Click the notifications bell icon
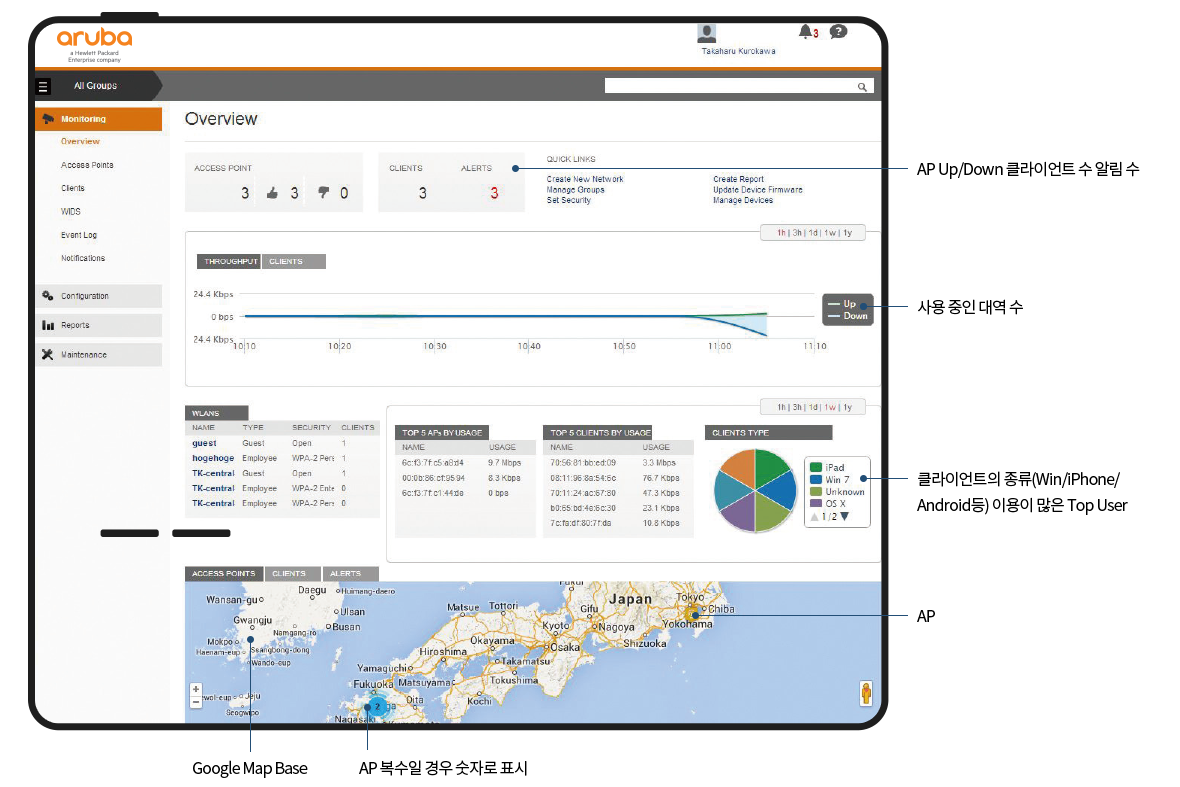The width and height of the screenshot is (1180, 787). click(805, 32)
